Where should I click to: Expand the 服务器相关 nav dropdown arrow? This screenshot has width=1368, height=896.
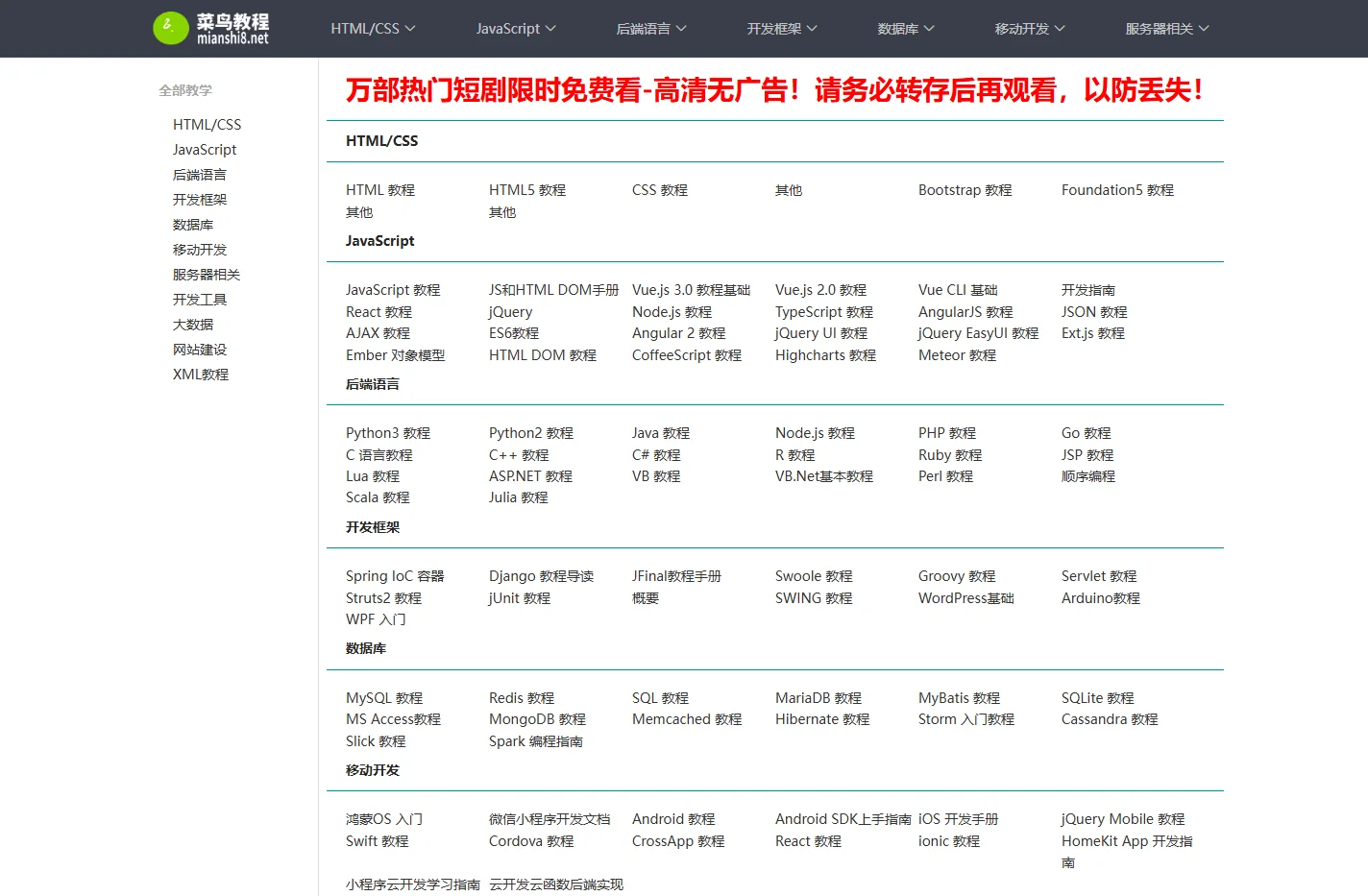[x=1204, y=29]
